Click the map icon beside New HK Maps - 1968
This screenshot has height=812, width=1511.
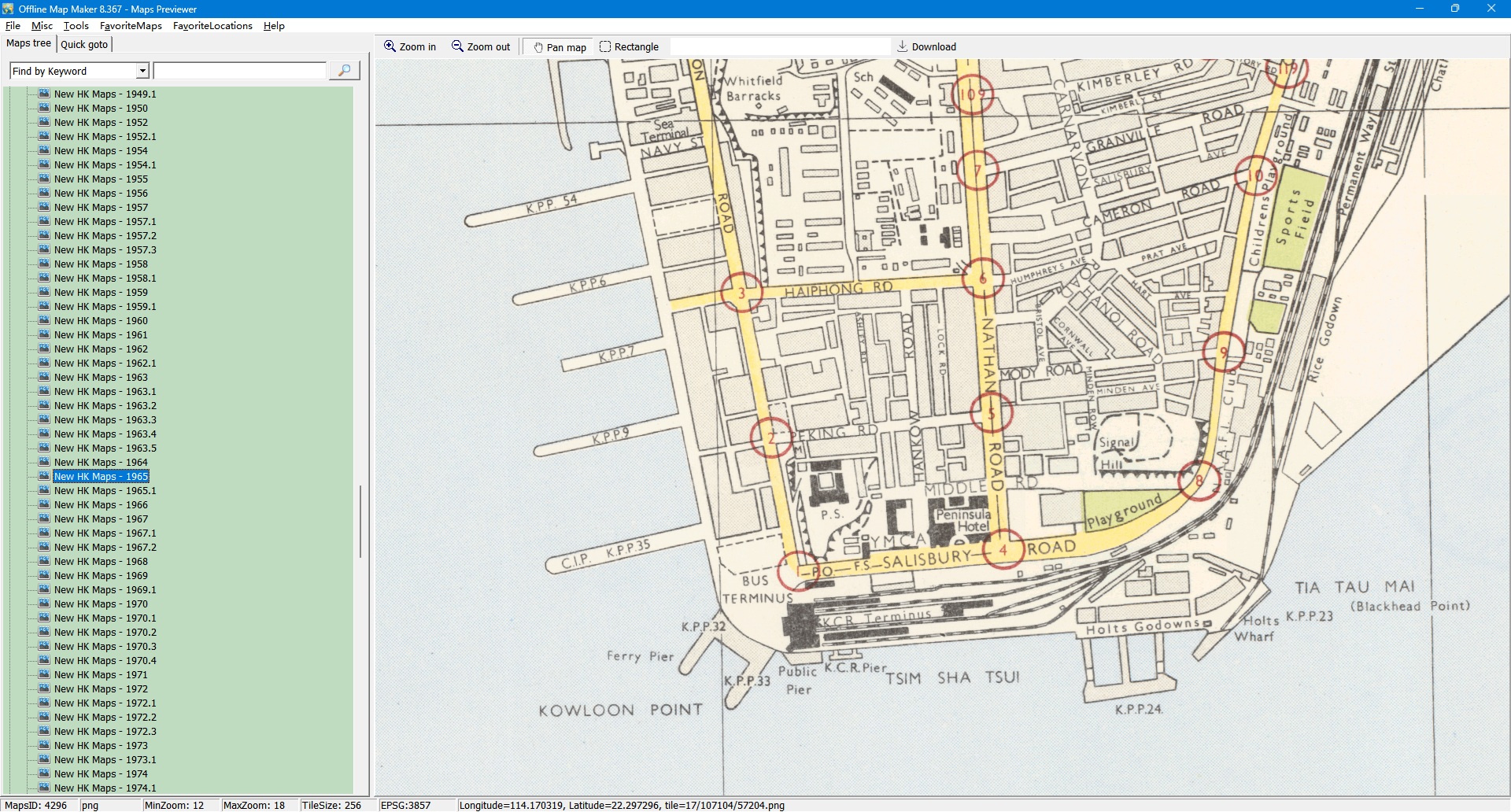[x=44, y=561]
